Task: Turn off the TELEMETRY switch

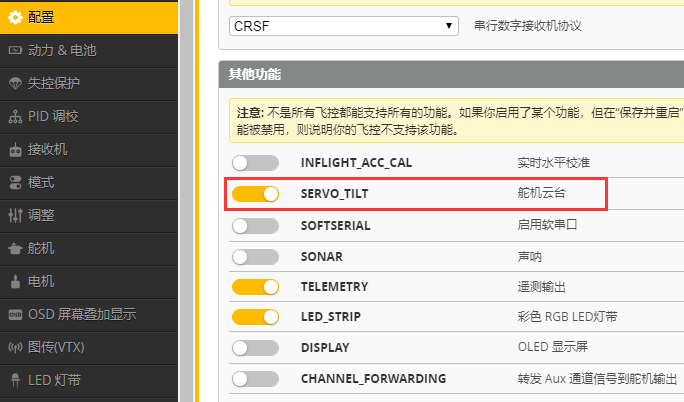Action: 255,287
